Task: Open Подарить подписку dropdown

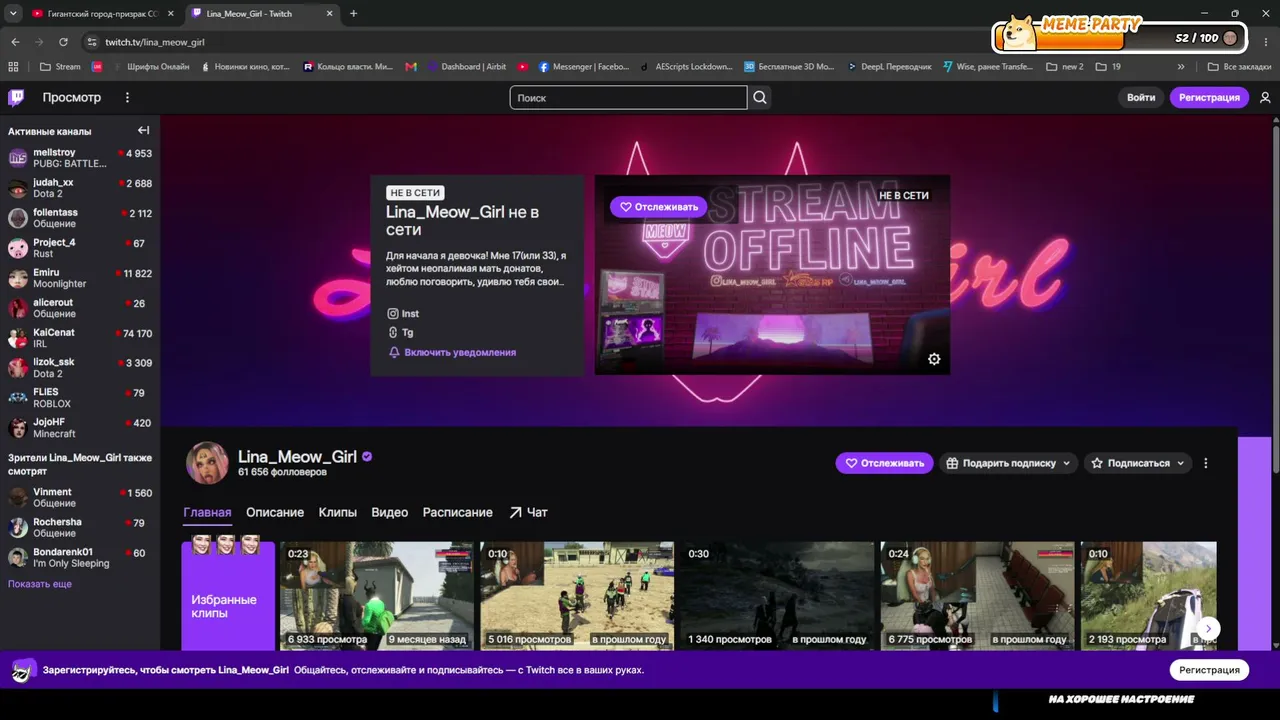Action: coord(1009,463)
